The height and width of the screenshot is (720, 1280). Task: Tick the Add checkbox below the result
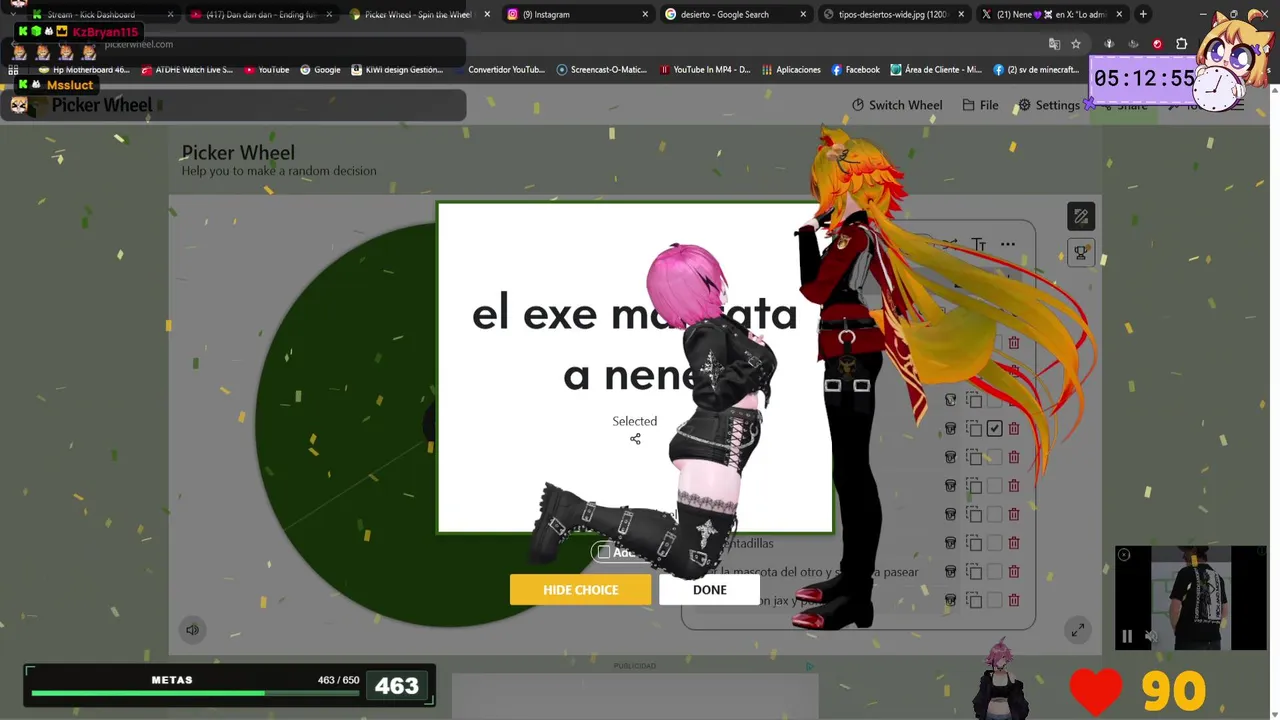[x=603, y=552]
